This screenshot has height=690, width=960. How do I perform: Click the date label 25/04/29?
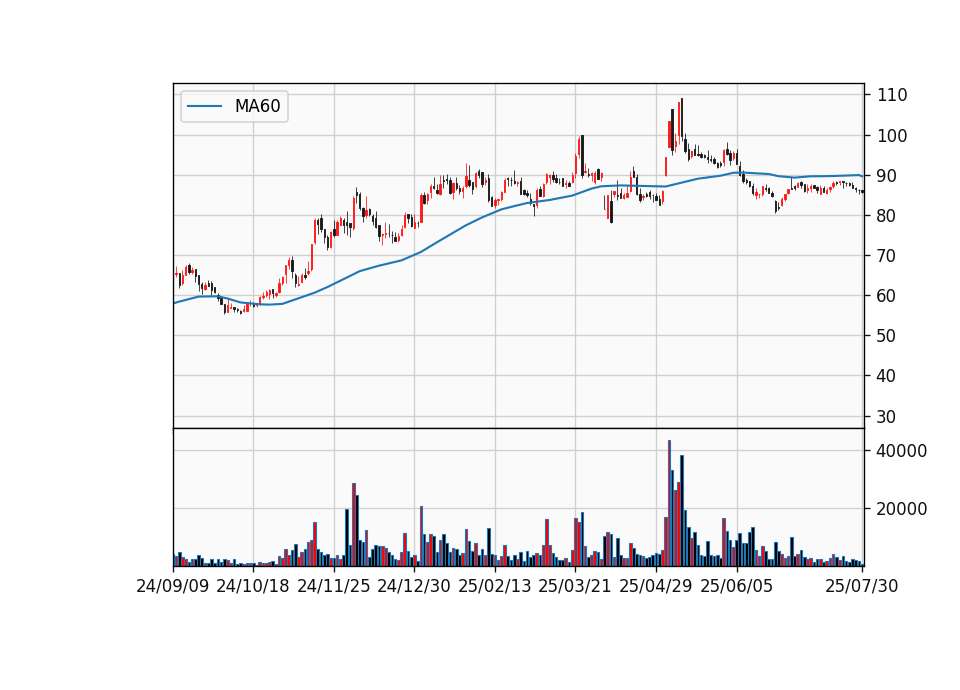point(656,587)
